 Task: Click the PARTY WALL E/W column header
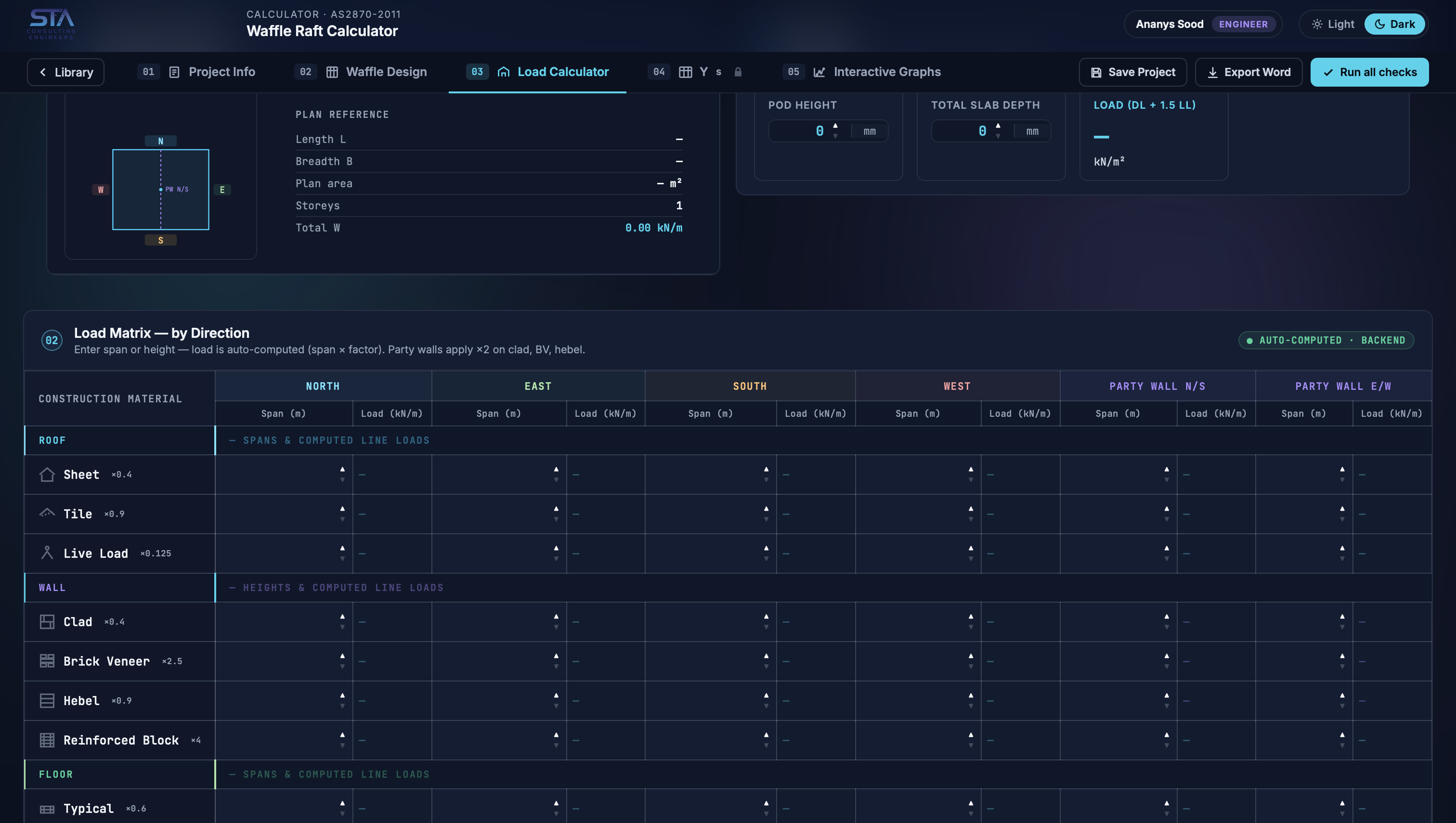click(x=1343, y=386)
